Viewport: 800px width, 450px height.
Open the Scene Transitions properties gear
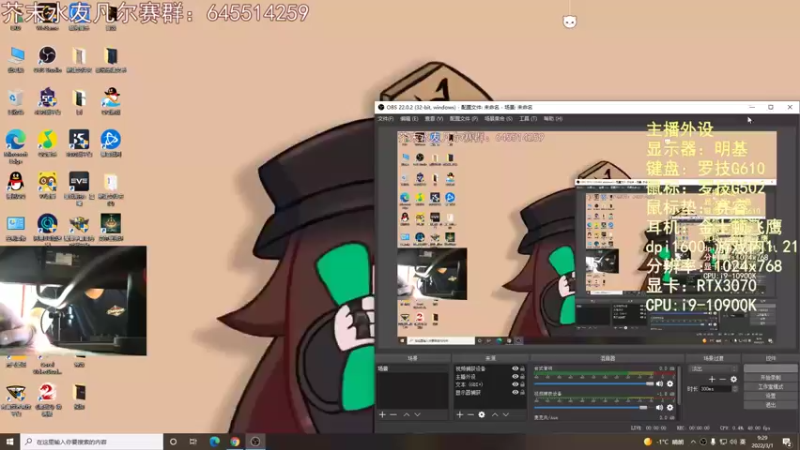(734, 379)
